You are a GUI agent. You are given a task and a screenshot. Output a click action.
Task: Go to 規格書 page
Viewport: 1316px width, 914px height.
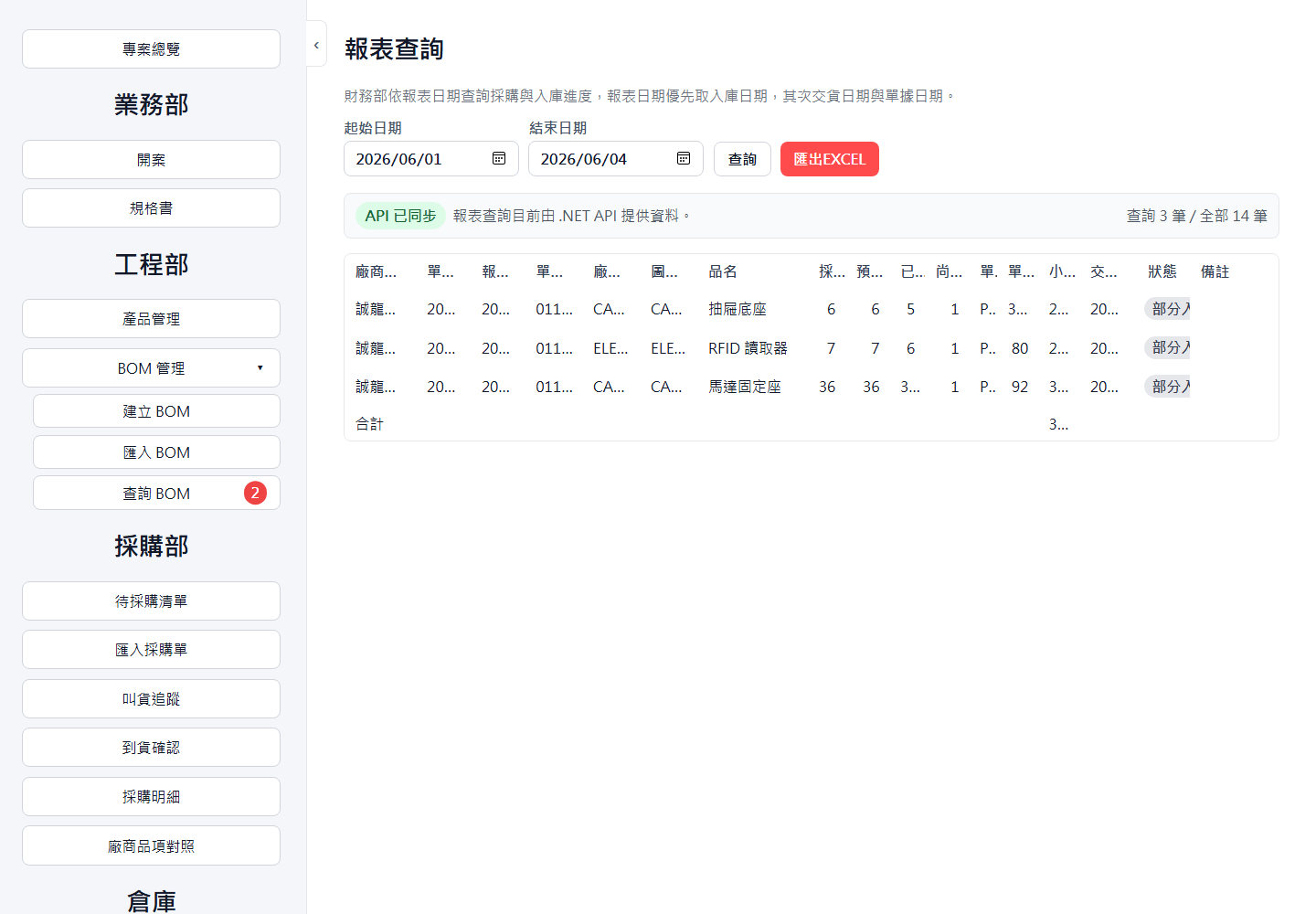(x=151, y=208)
